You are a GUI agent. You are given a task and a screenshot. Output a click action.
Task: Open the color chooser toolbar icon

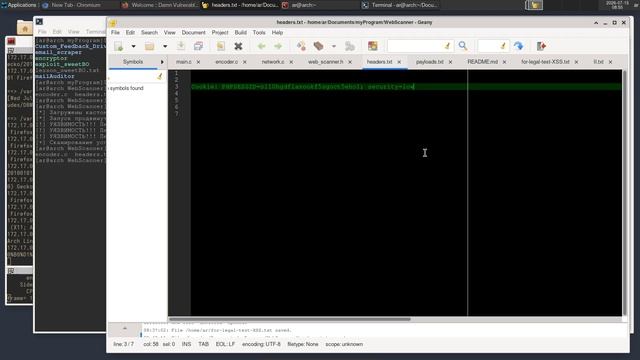(x=373, y=46)
